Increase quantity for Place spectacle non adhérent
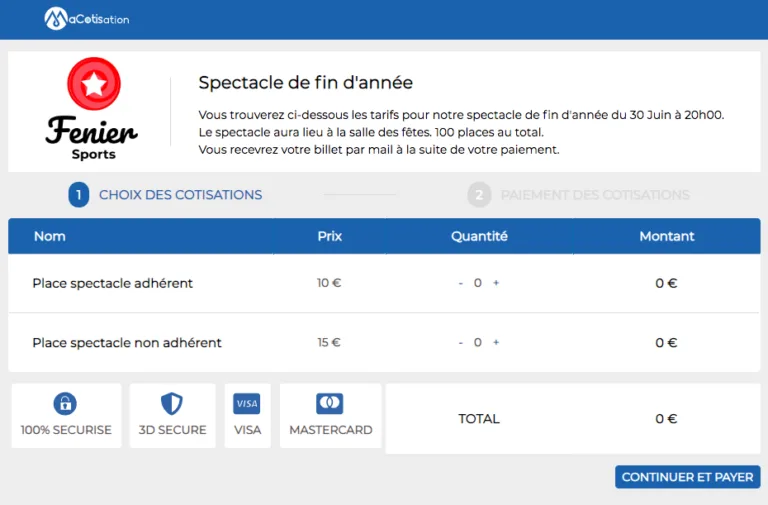The image size is (768, 505). (x=496, y=342)
